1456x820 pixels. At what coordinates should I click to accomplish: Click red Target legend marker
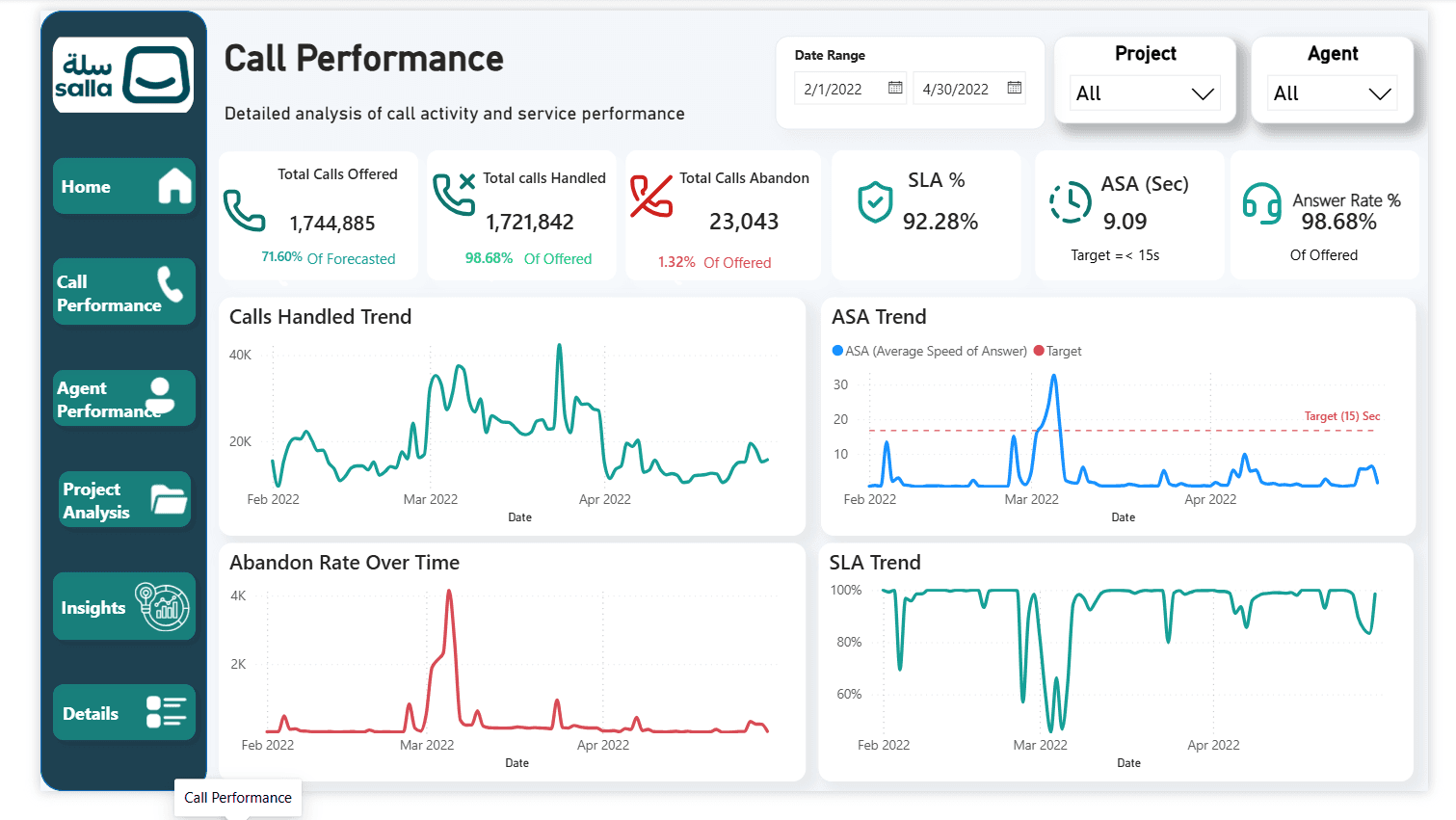click(x=1039, y=351)
